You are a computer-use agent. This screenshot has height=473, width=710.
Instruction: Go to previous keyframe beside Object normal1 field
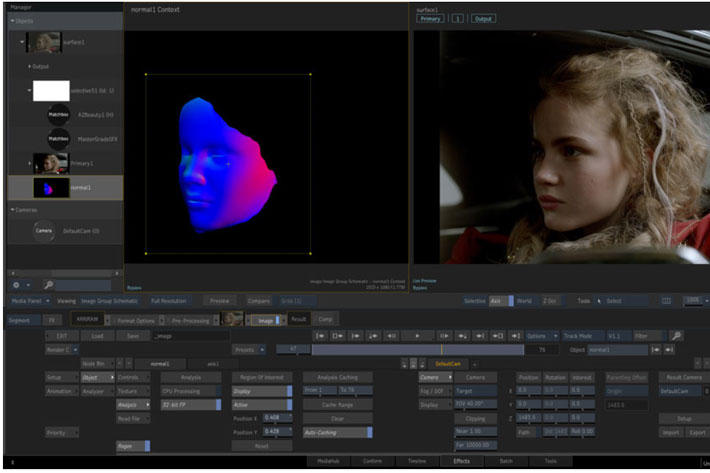[655, 350]
